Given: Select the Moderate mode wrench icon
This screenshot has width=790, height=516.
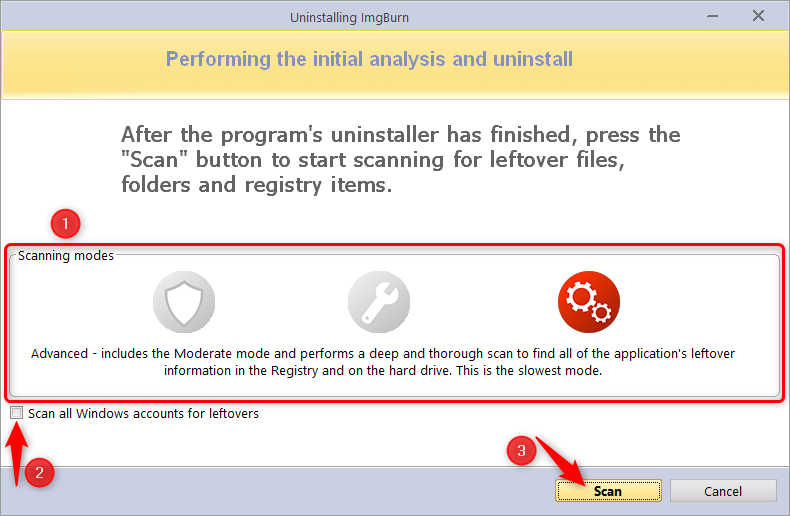Looking at the screenshot, I should point(379,302).
